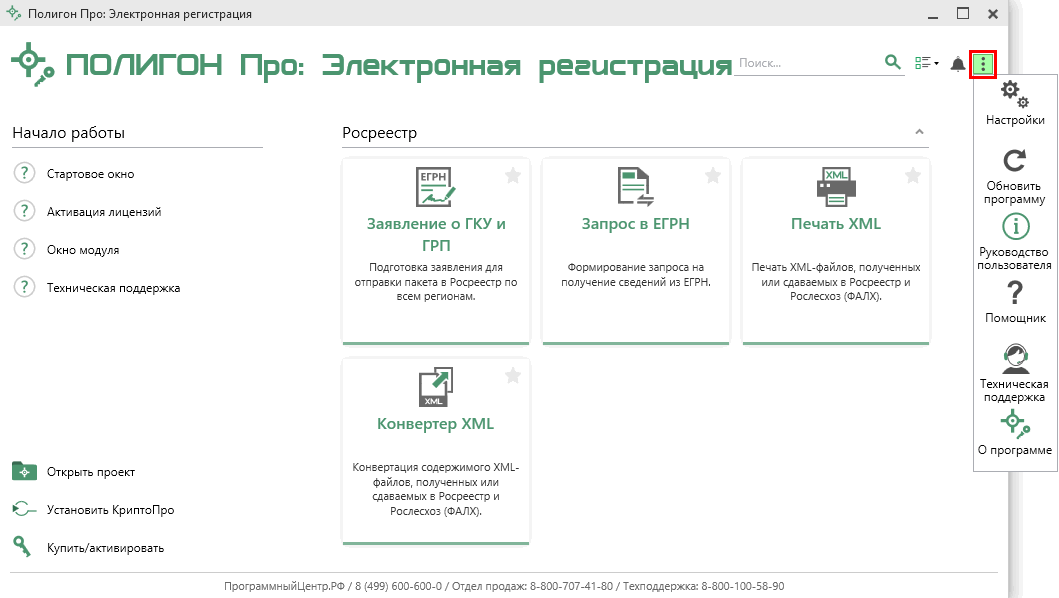This screenshot has height=598, width=1059.
Task: Favorite the Конвертер XML card star
Action: point(513,376)
